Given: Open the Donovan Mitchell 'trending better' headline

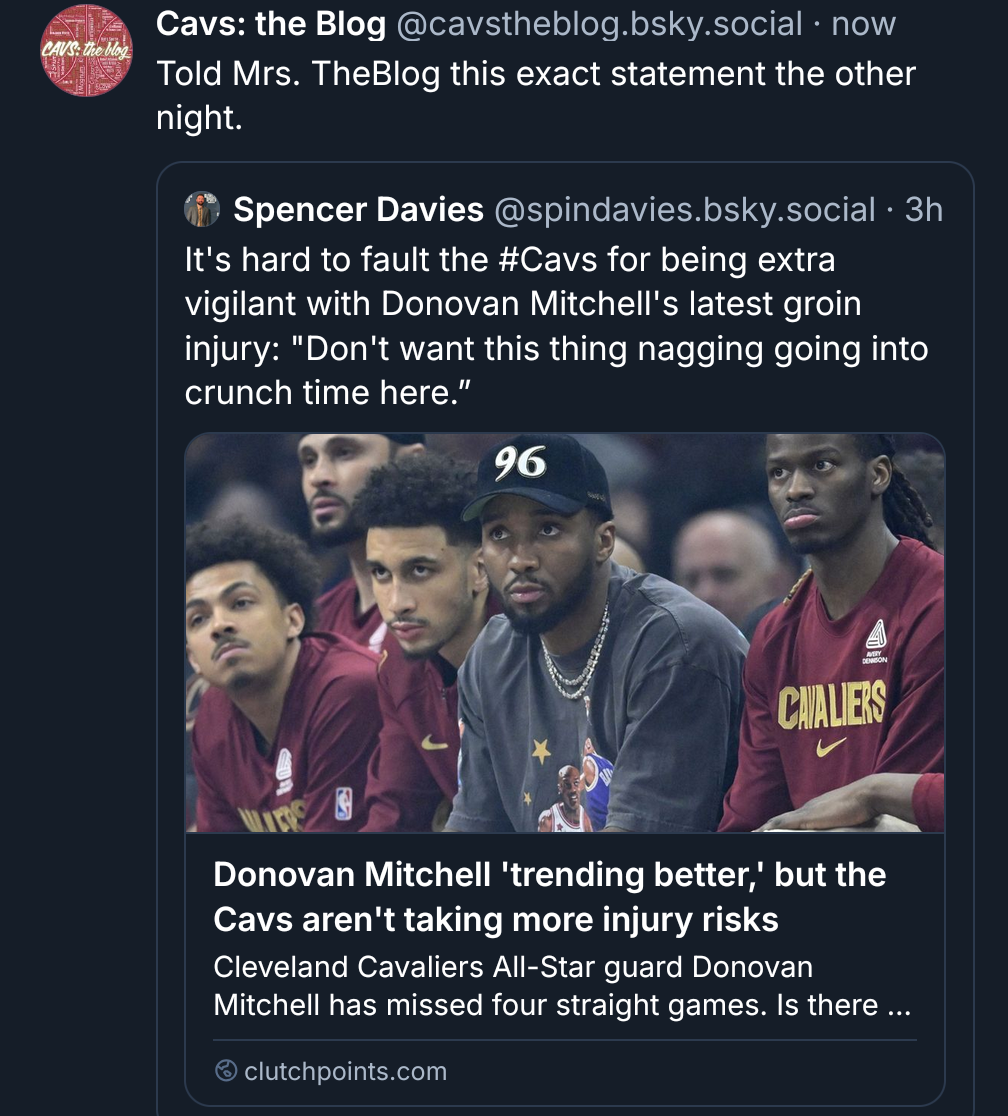Looking at the screenshot, I should click(549, 896).
